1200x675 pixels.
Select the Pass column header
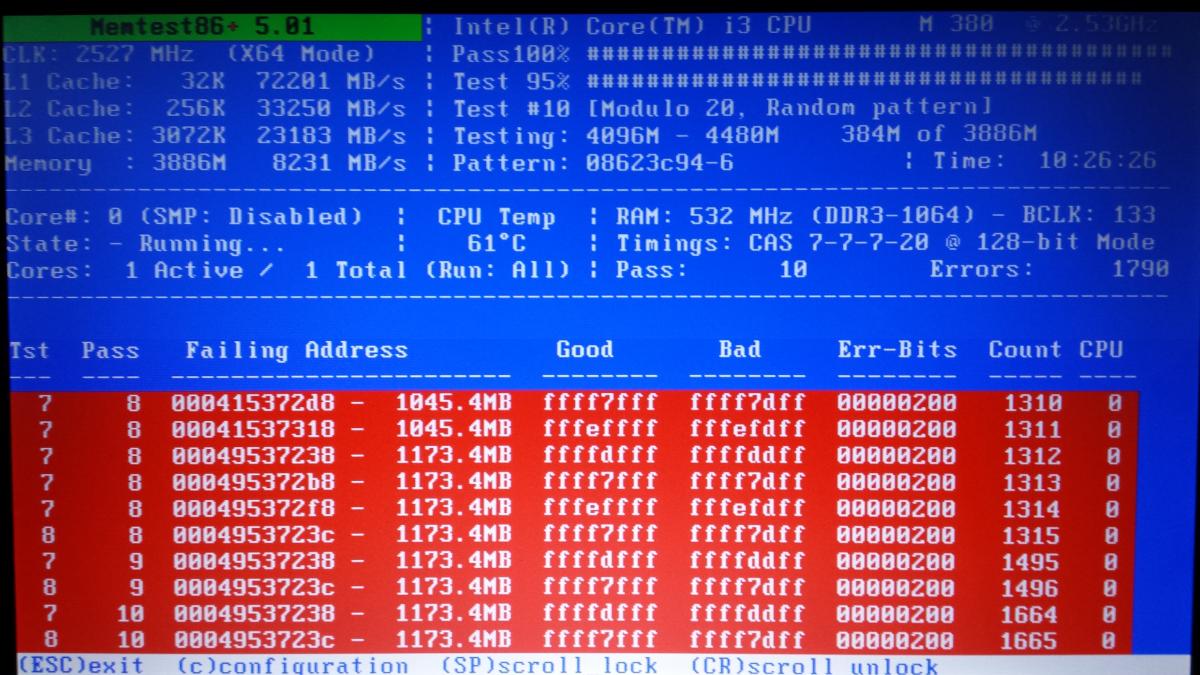(110, 351)
